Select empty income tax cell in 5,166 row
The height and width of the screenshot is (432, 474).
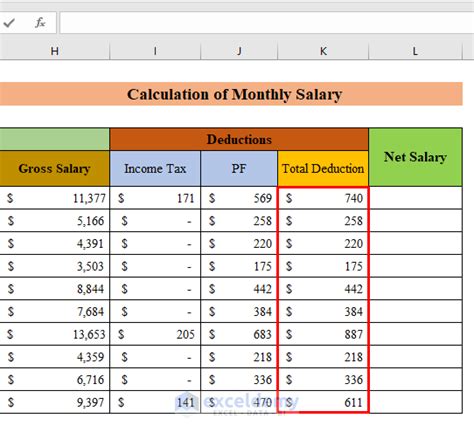[155, 221]
